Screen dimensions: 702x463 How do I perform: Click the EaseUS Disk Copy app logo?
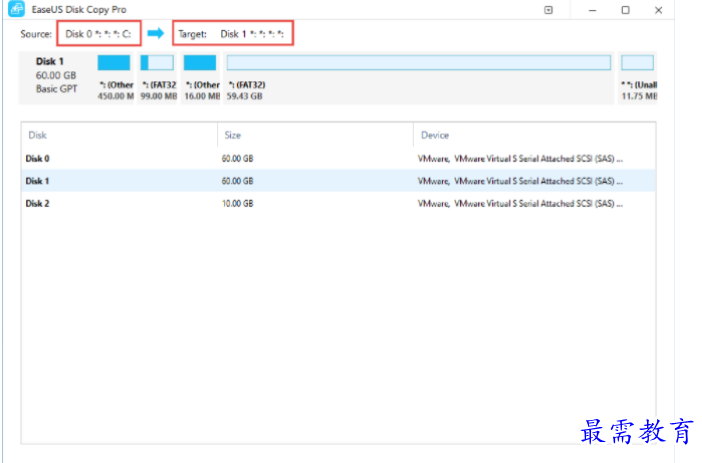tap(17, 9)
